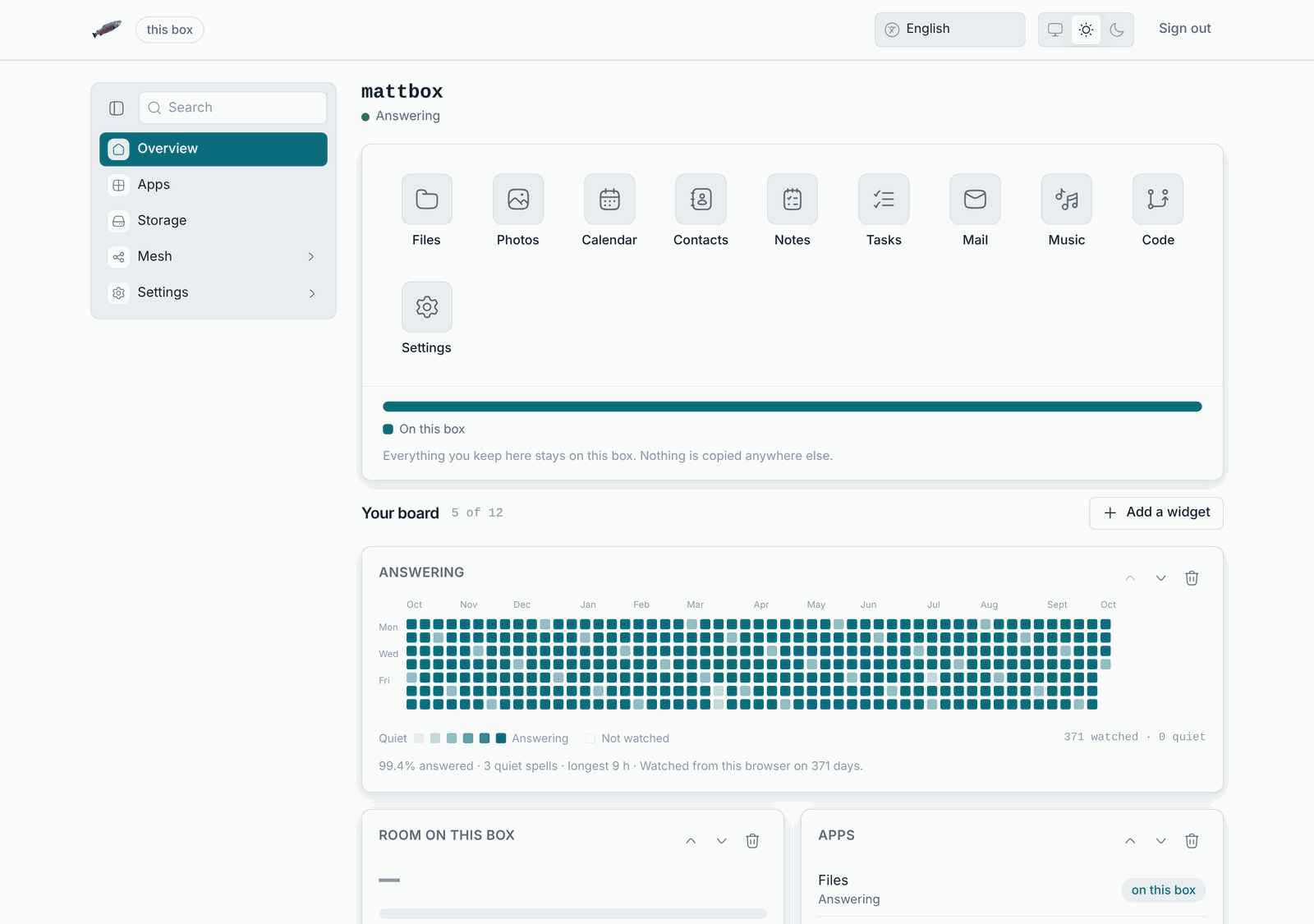Open the Code app icon
Screen dimensions: 1314x924
tap(1158, 199)
